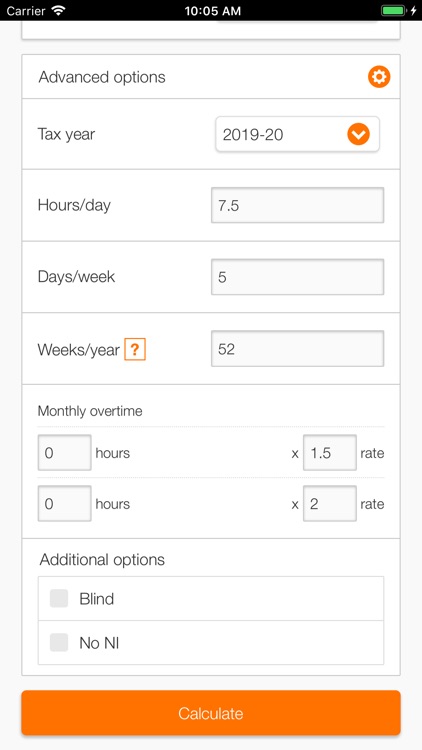Viewport: 422px width, 750px height.
Task: Select the Days/week input field showing 5
Action: [297, 277]
